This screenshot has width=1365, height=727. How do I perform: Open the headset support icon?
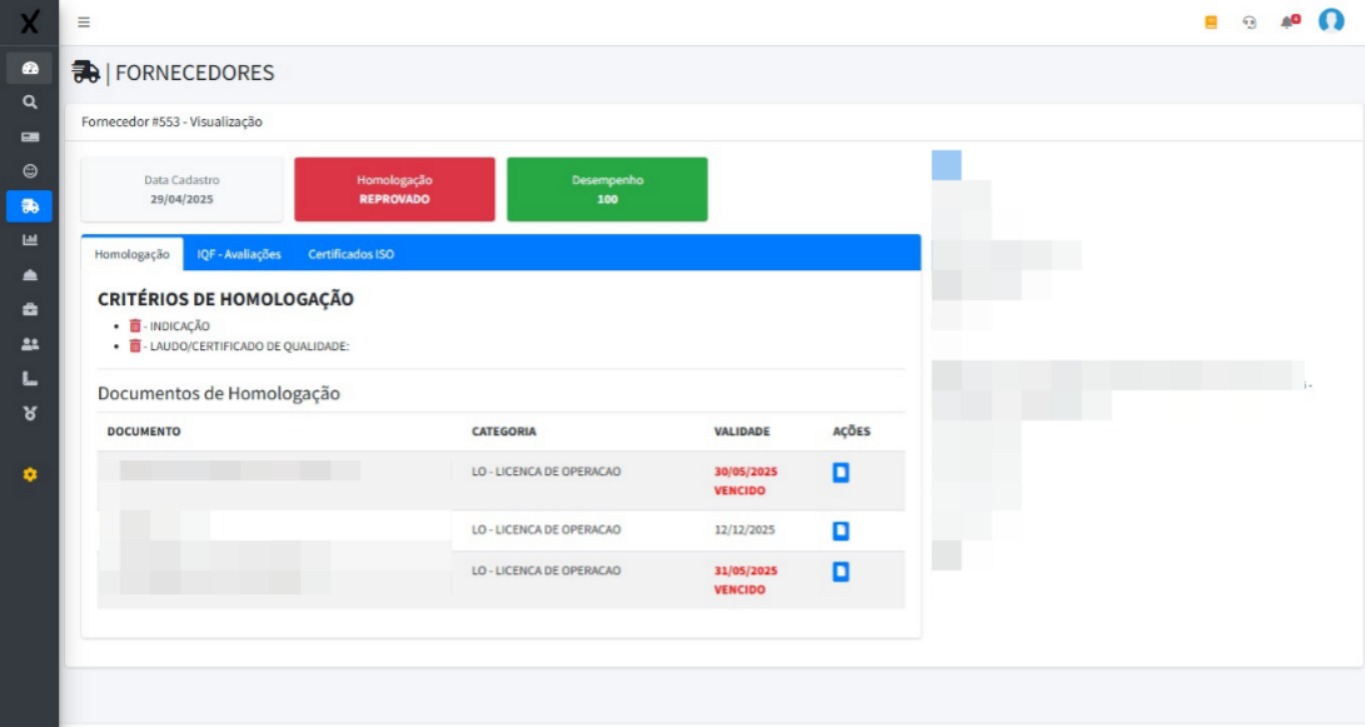click(x=1249, y=22)
